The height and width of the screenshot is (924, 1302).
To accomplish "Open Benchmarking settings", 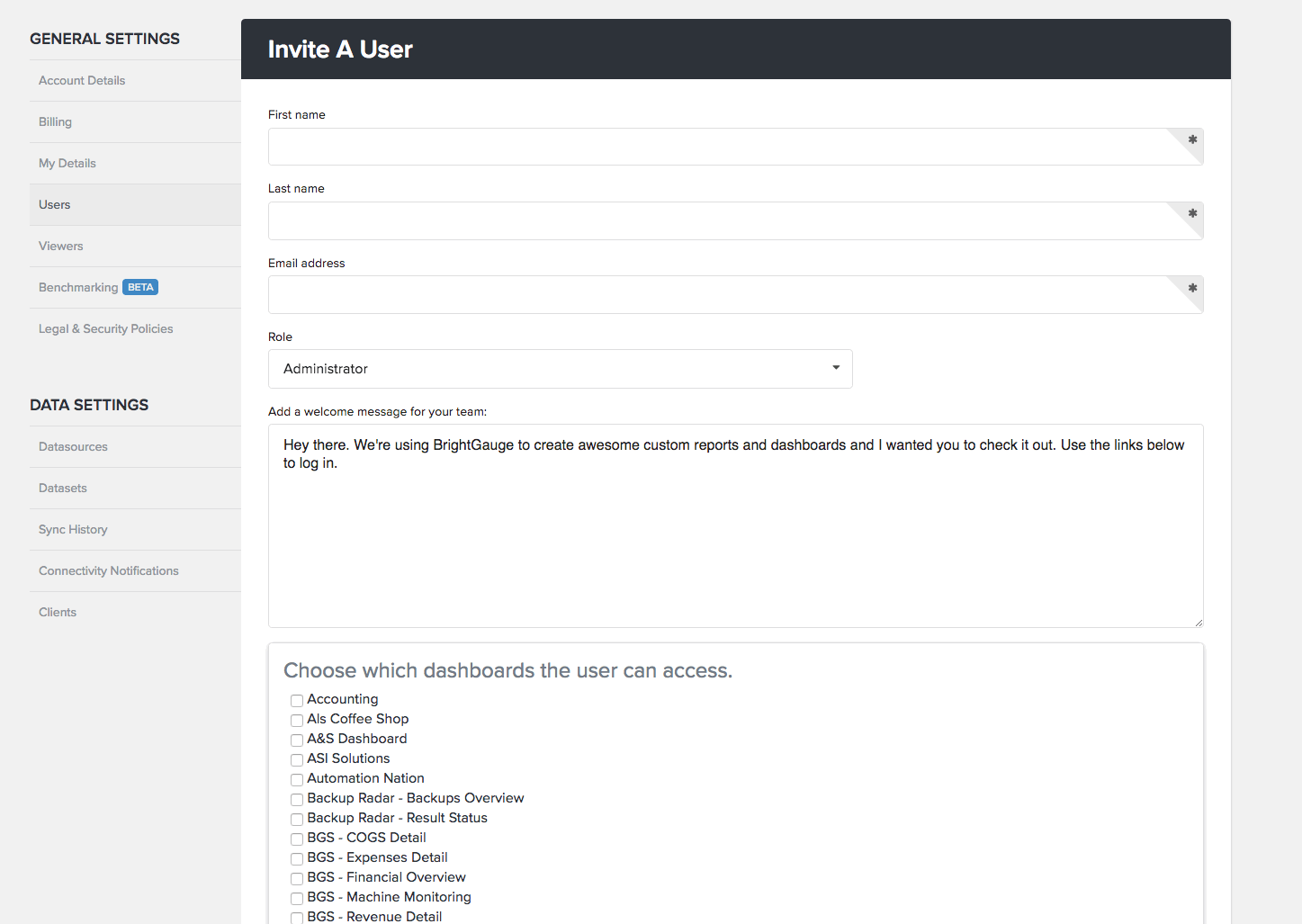I will (78, 287).
